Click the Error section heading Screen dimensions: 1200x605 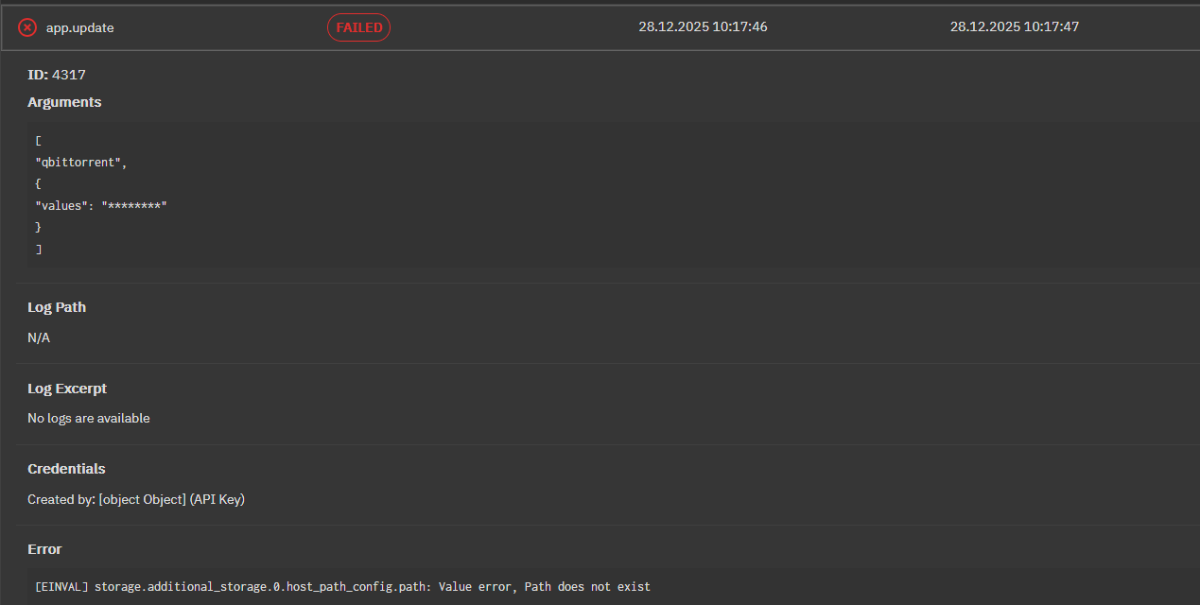tap(44, 549)
